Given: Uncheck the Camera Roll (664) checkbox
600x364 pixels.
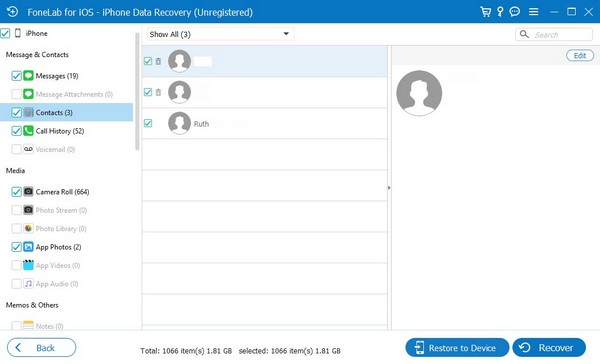Looking at the screenshot, I should (16, 191).
